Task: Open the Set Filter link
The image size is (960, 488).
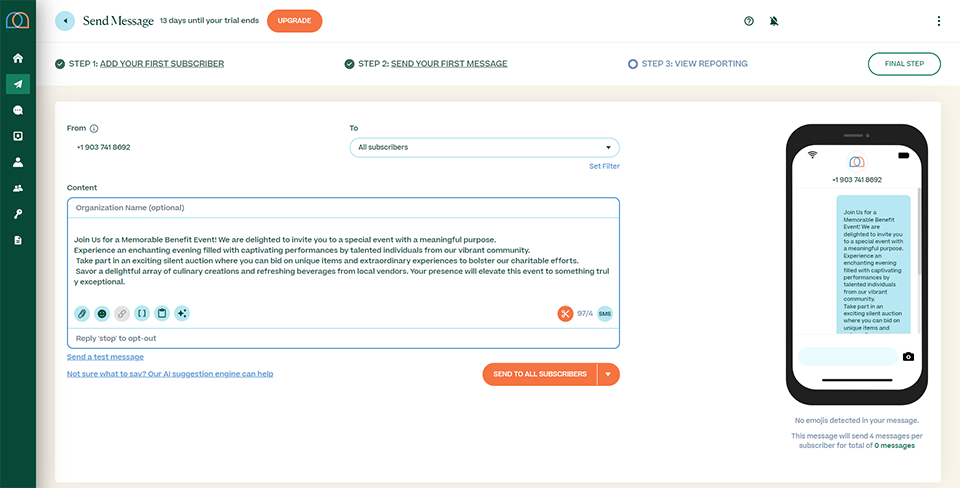Action: point(604,167)
